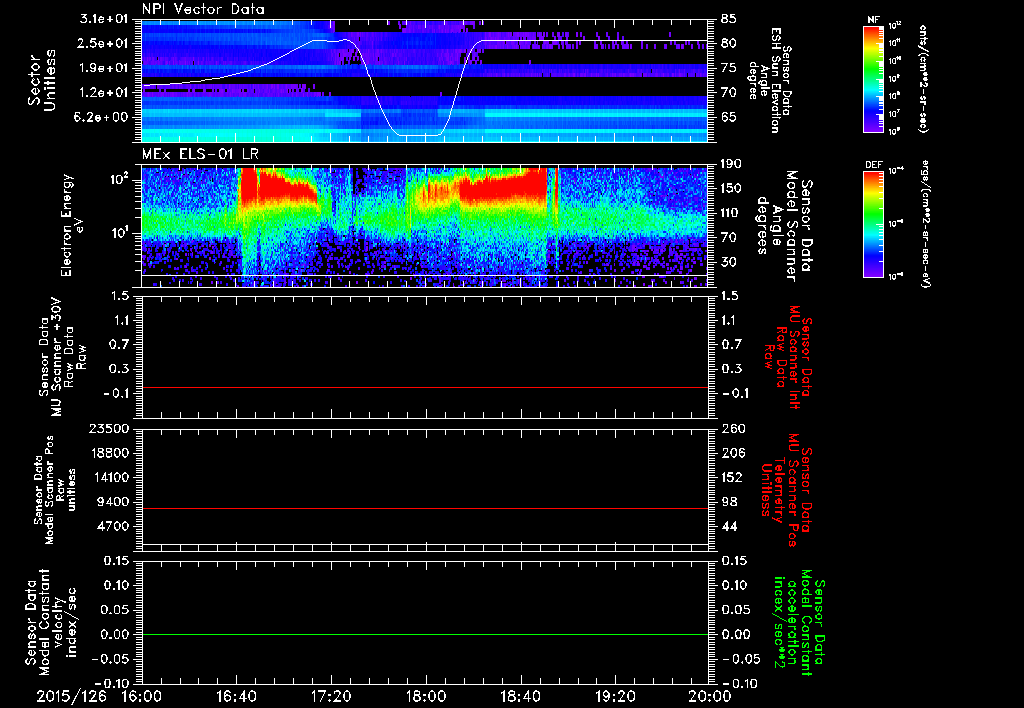1024x708 pixels.
Task: Click the red line in scanner position panel
Action: 424,508
